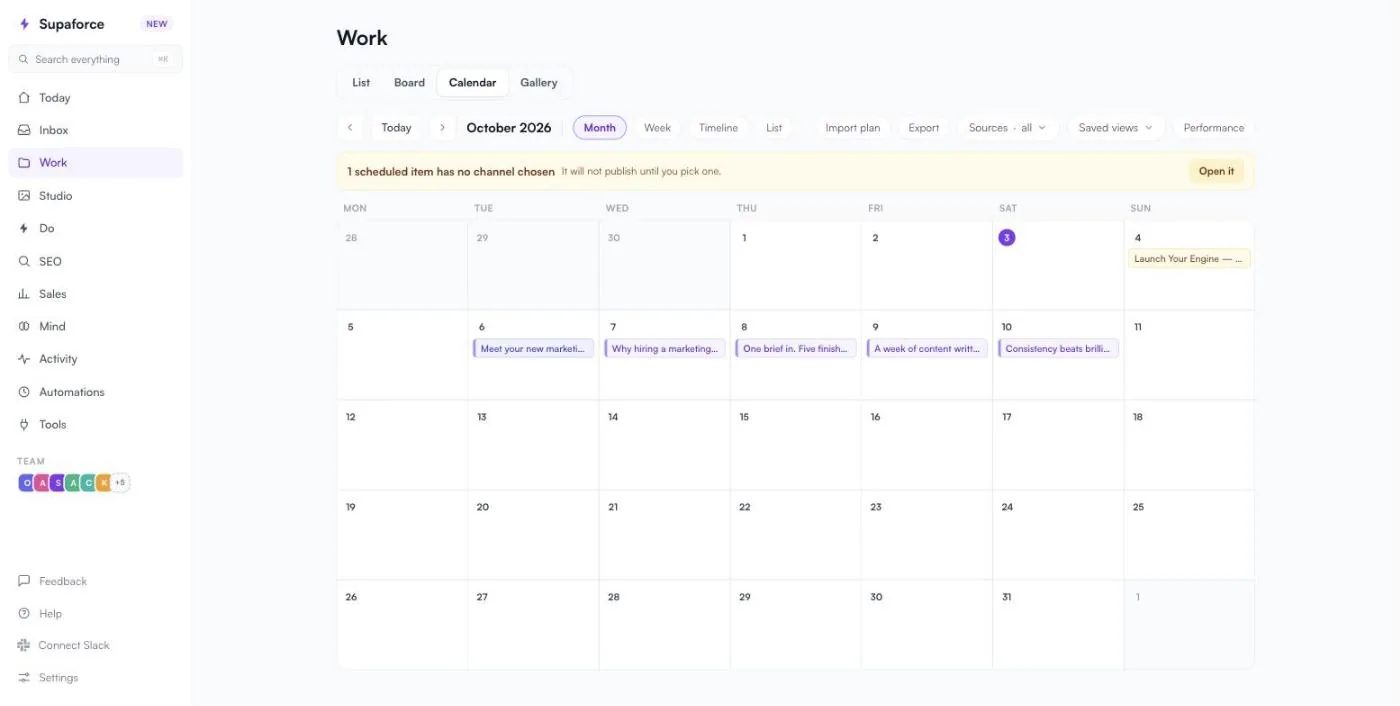Open the Saved views dropdown
Viewport: 1400px width, 706px height.
point(1115,128)
